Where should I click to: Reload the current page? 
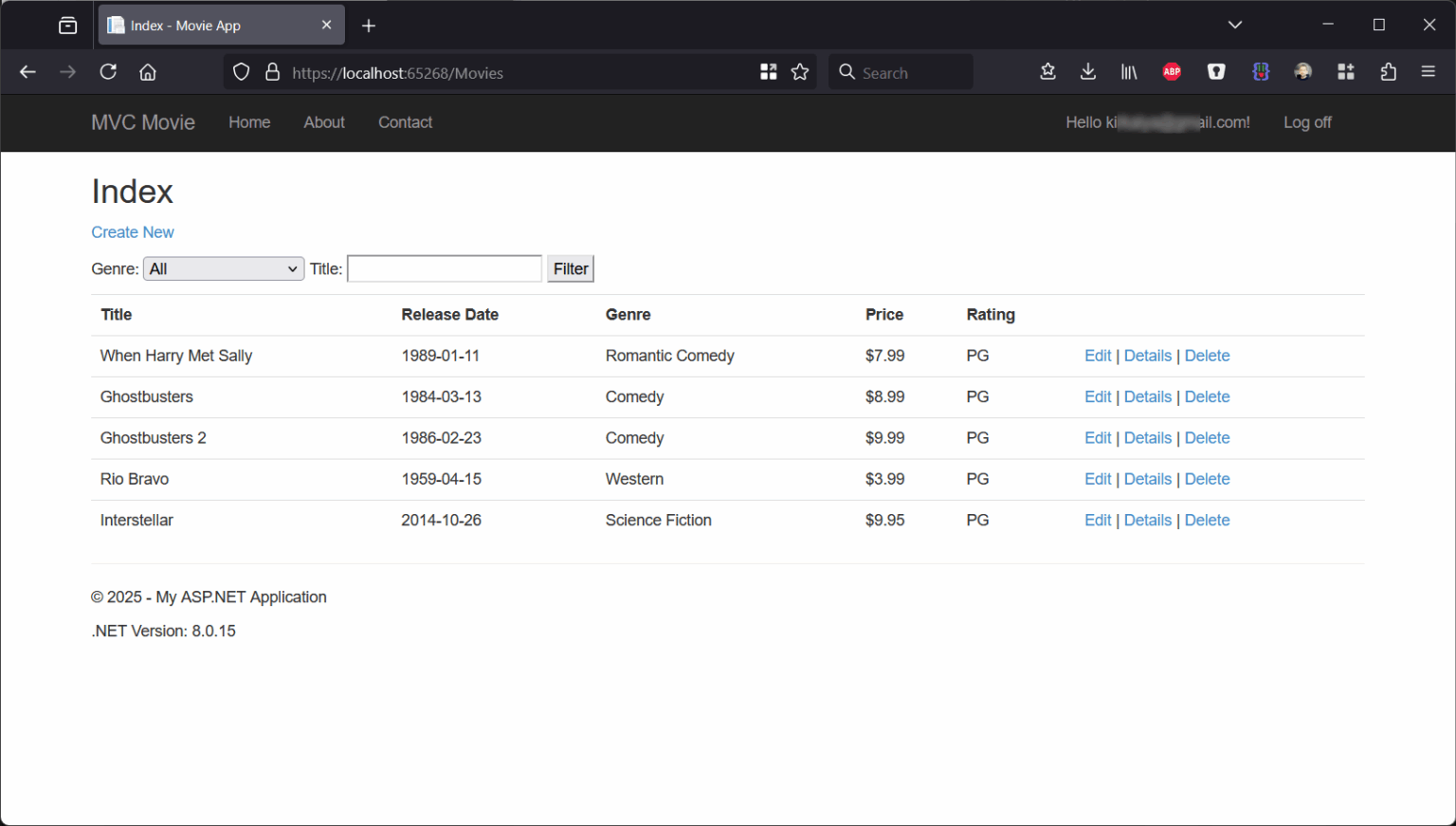coord(107,71)
